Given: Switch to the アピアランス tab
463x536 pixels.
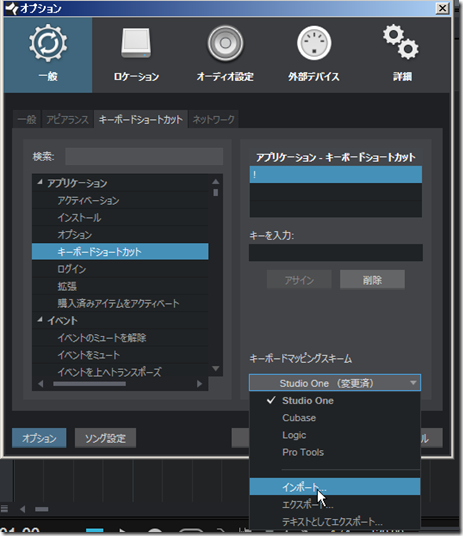Looking at the screenshot, I should 67,119.
